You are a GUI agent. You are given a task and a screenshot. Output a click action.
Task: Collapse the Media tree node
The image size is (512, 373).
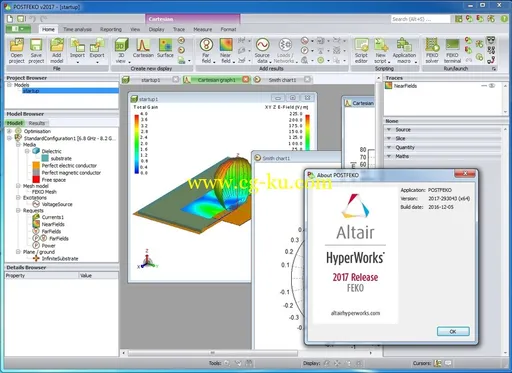pyautogui.click(x=18, y=145)
